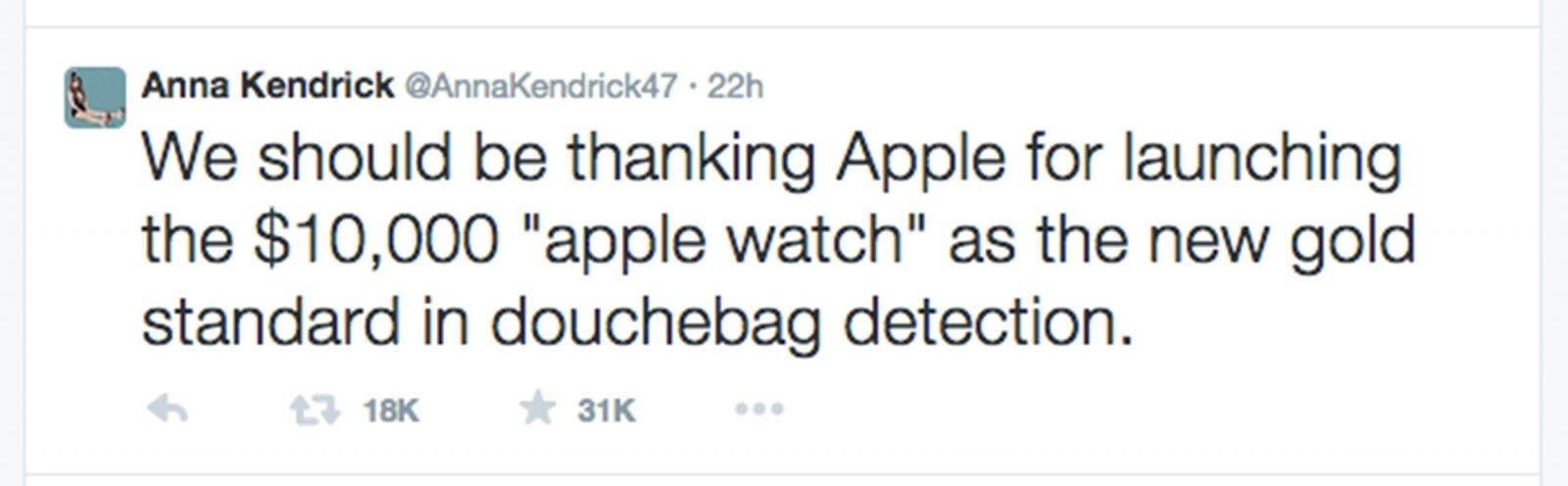Click the Anna Kendrick display name
This screenshot has height=486, width=1568.
[268, 86]
